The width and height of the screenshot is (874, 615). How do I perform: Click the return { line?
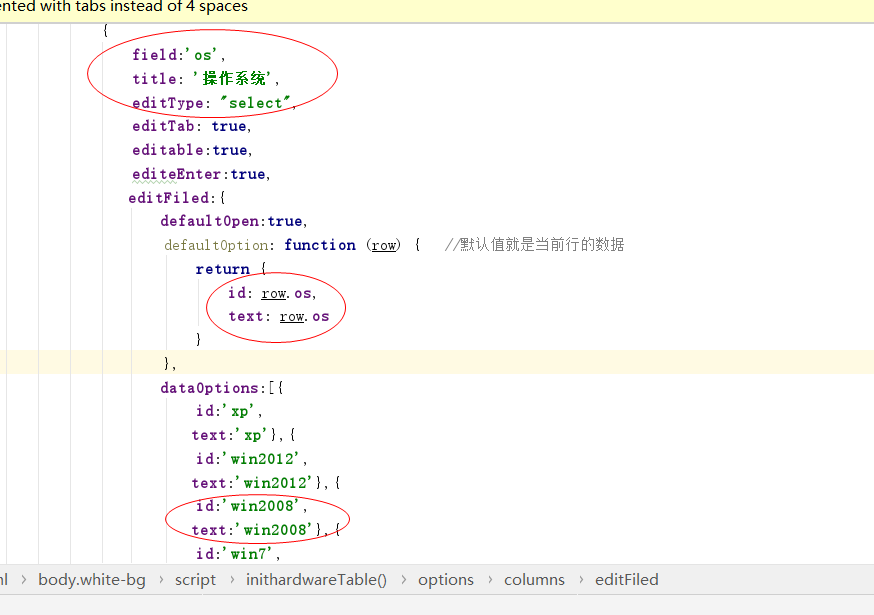coord(231,269)
